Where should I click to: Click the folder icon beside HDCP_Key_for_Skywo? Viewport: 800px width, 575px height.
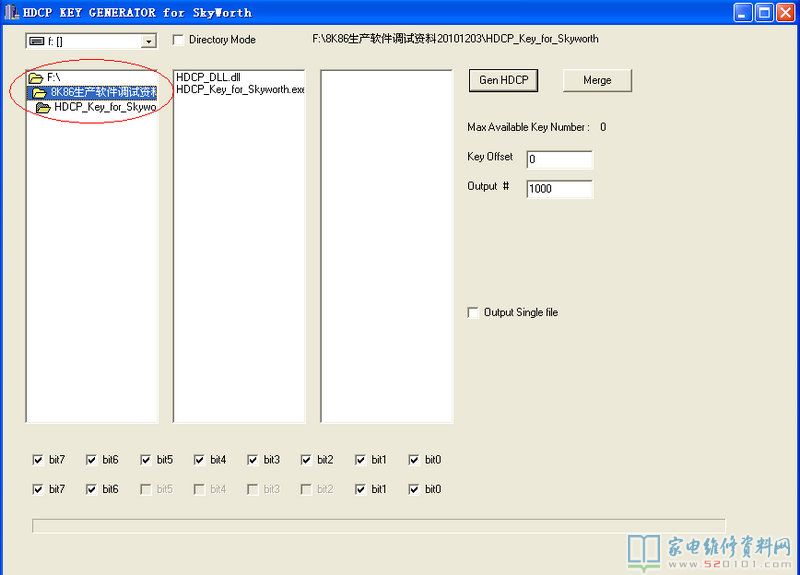tap(43, 108)
